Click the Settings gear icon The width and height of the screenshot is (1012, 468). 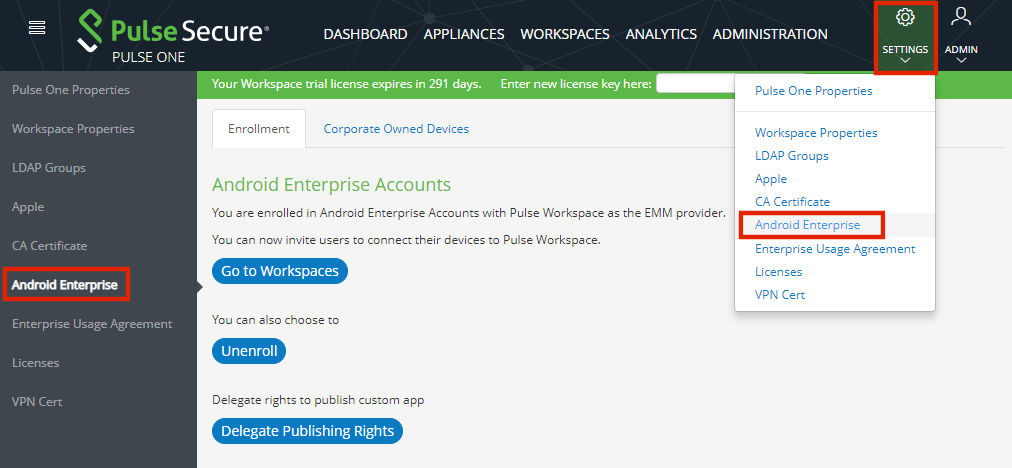click(906, 17)
